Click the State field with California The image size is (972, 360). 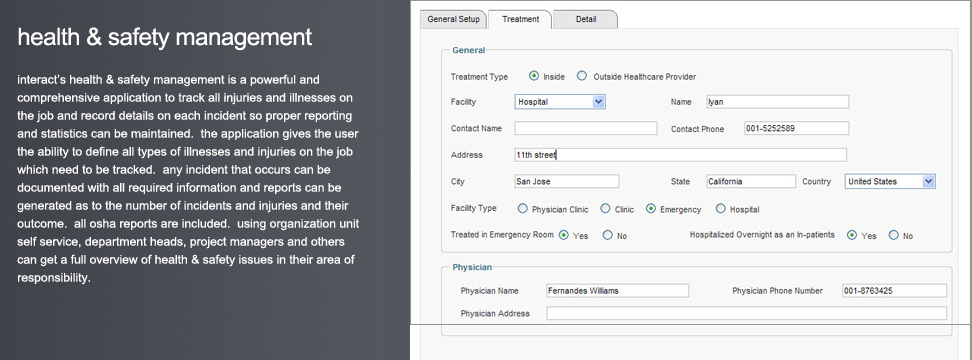(751, 182)
